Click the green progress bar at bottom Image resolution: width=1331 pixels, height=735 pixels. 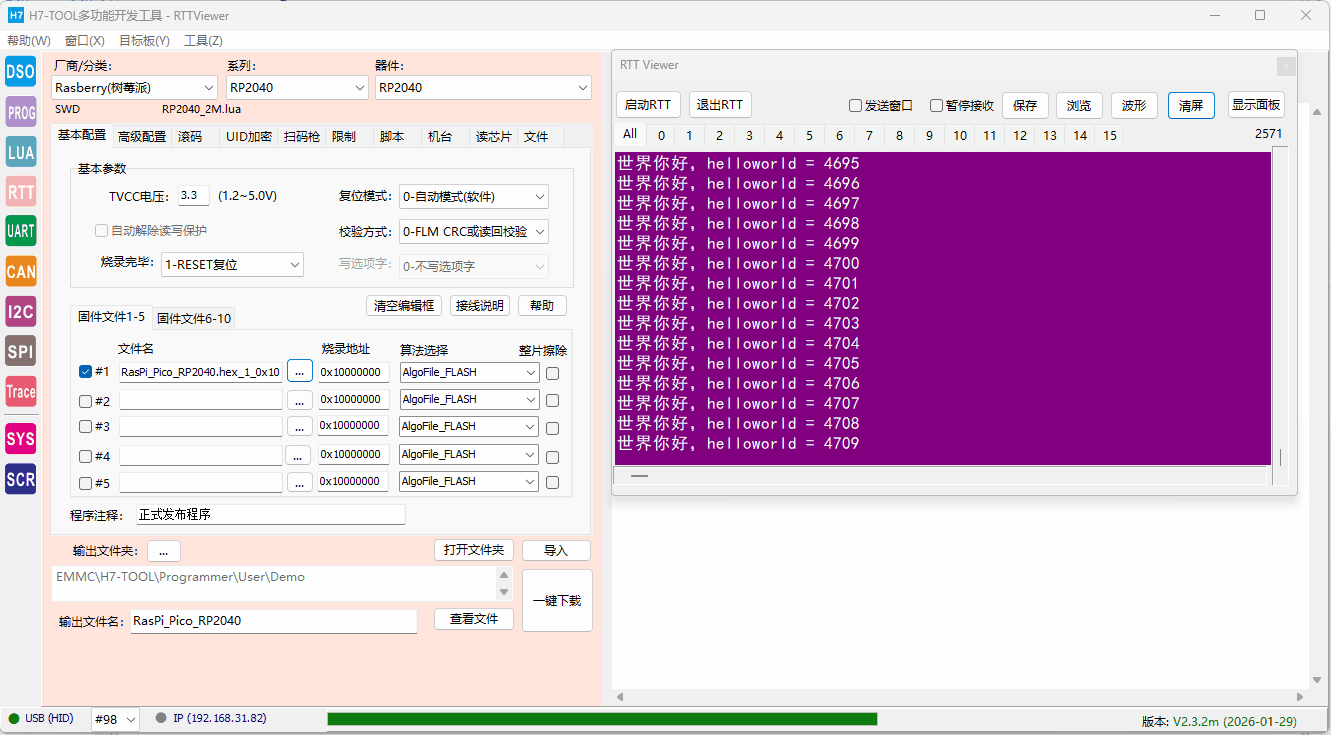pyautogui.click(x=600, y=719)
